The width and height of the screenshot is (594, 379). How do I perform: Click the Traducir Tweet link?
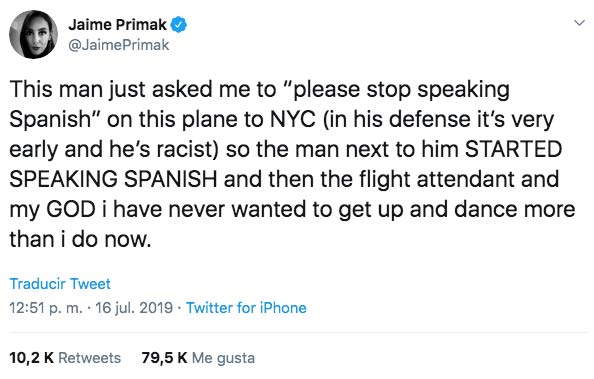click(x=60, y=284)
